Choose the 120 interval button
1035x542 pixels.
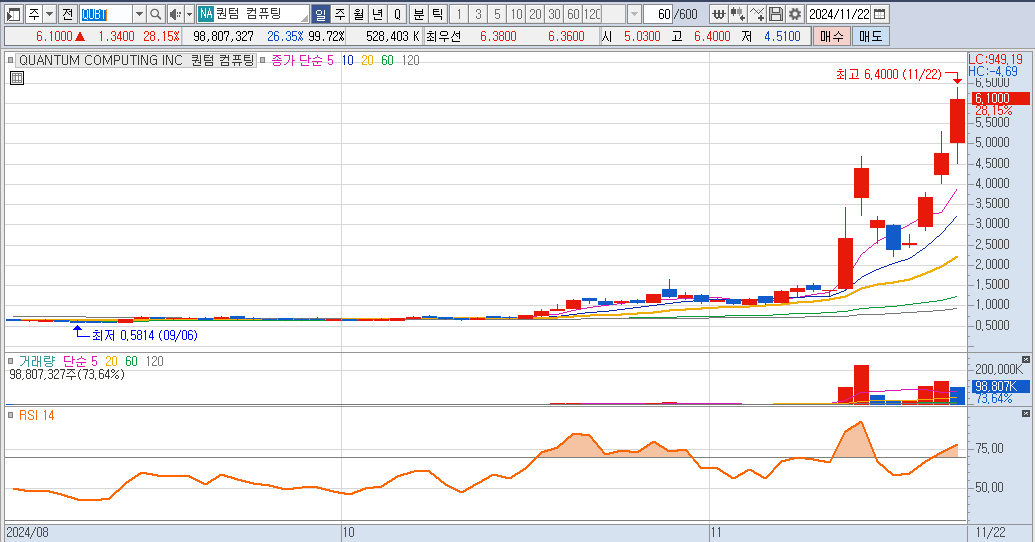(593, 14)
